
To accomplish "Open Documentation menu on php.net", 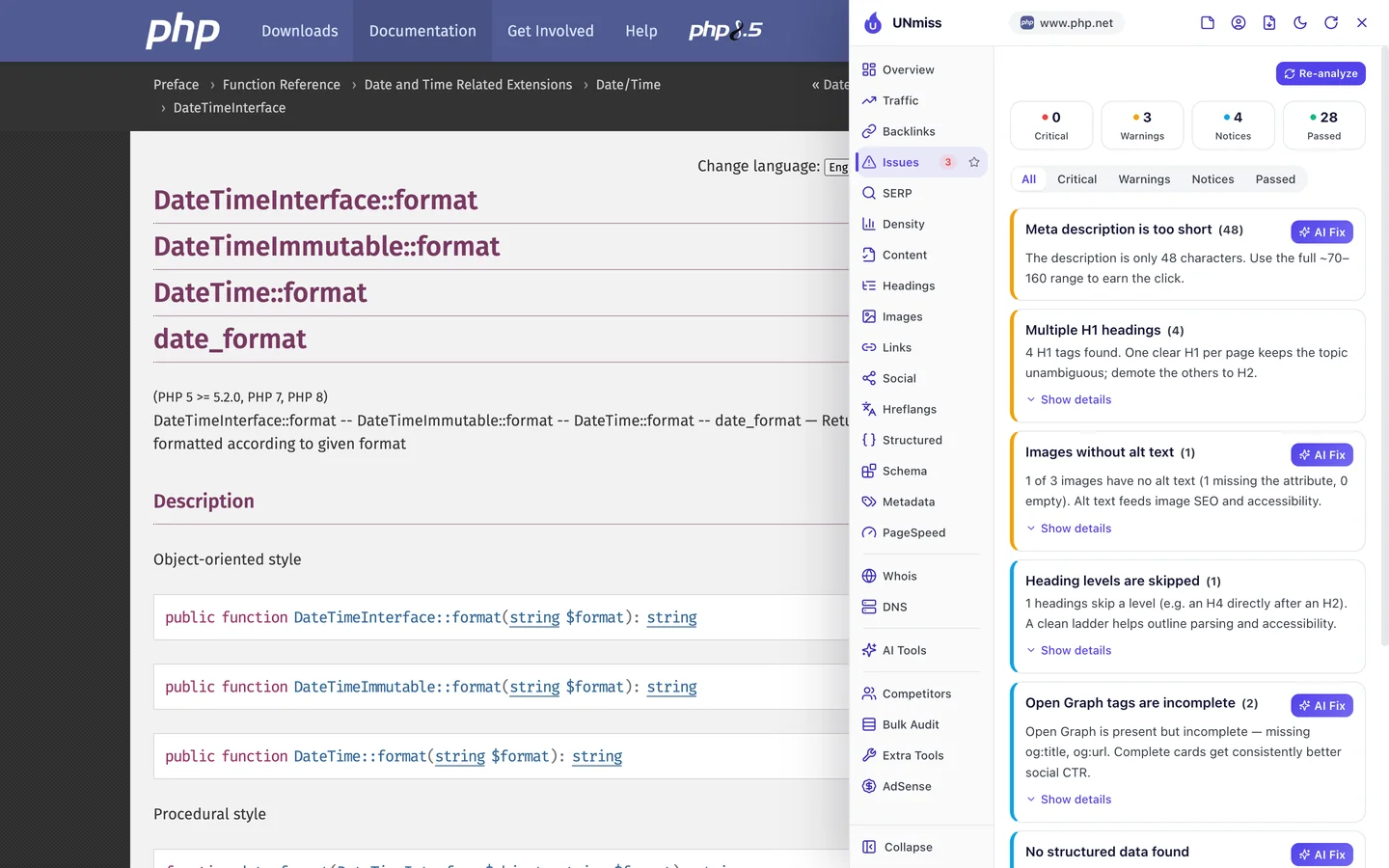I will pos(422,31).
